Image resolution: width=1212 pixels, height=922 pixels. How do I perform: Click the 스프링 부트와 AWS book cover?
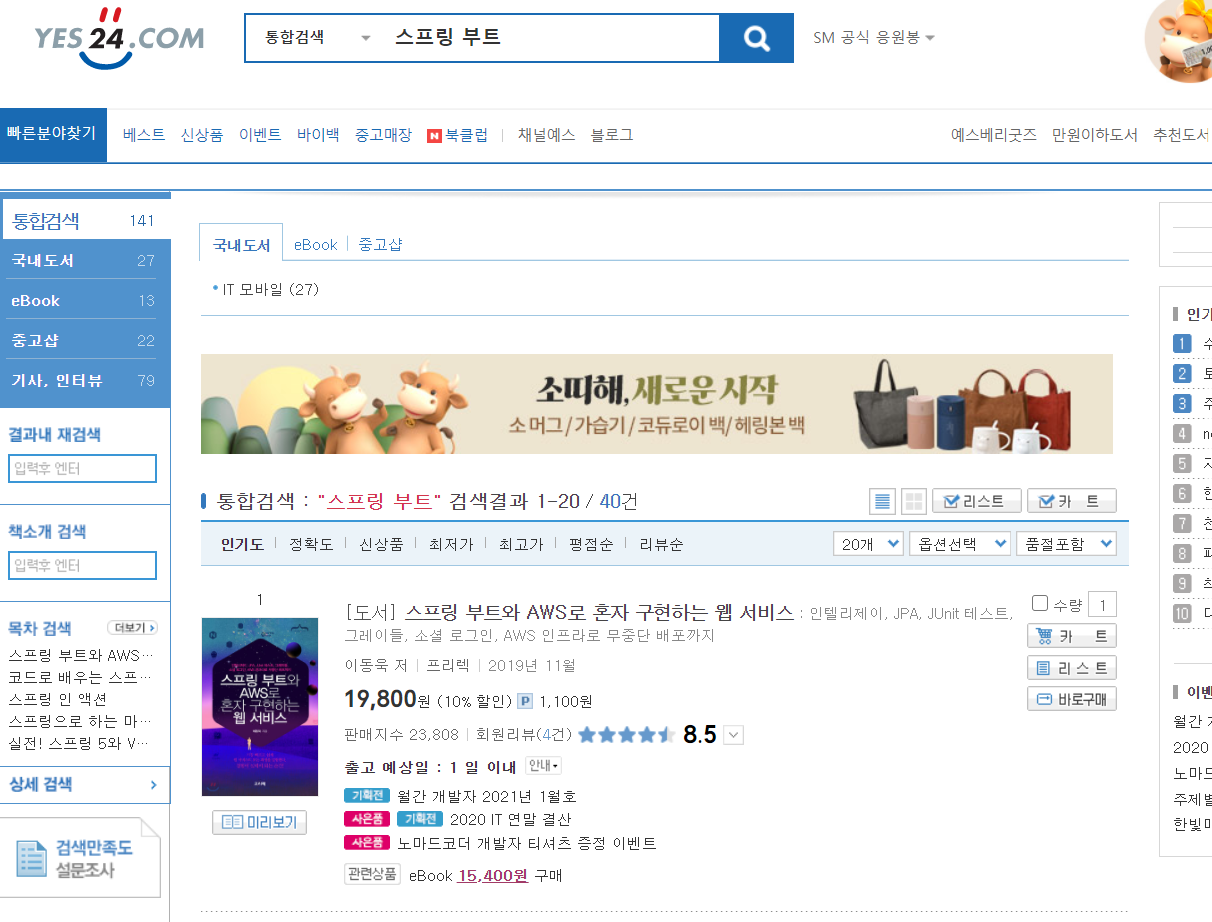pyautogui.click(x=260, y=707)
